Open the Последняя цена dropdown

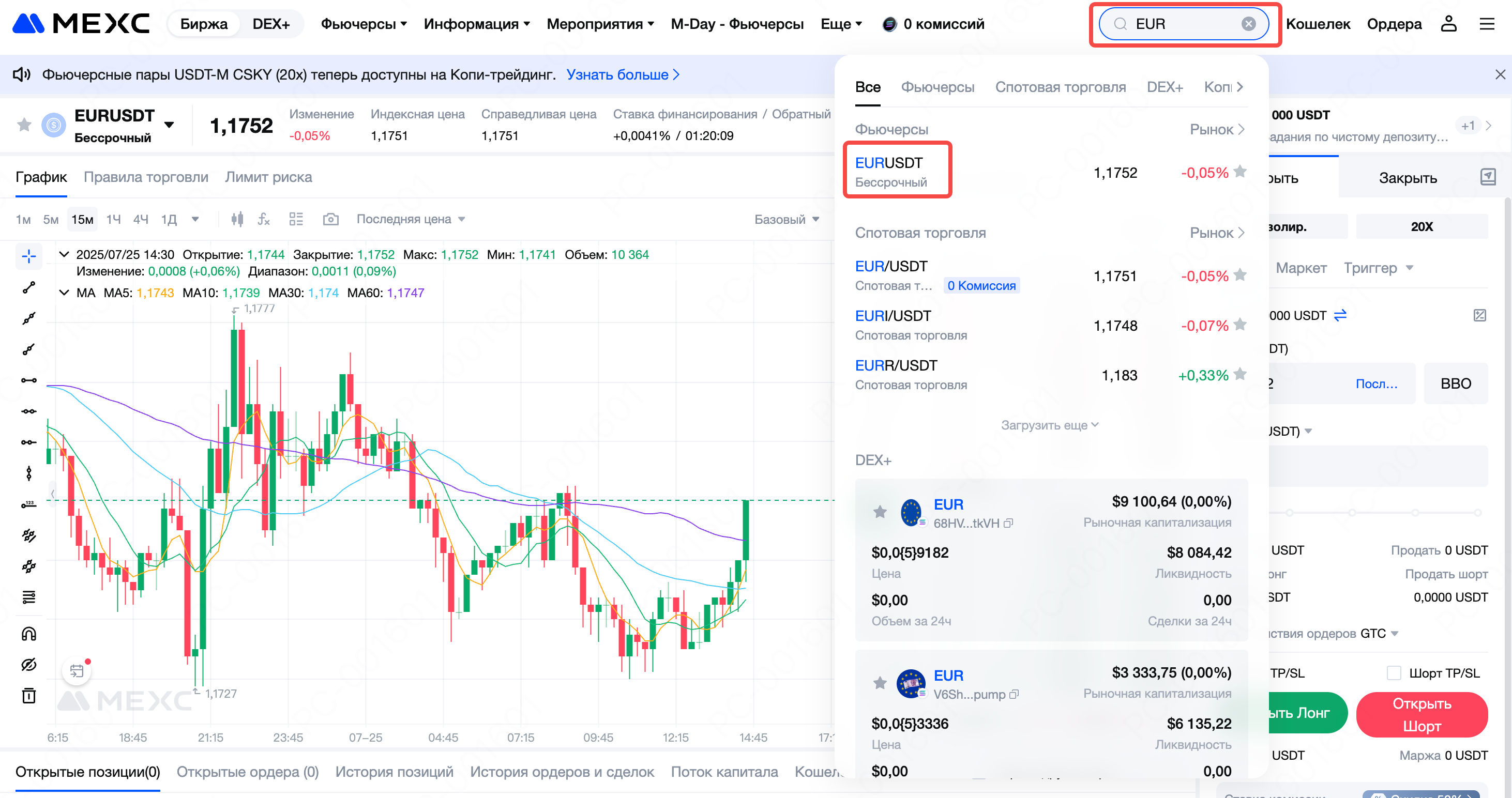click(x=410, y=219)
